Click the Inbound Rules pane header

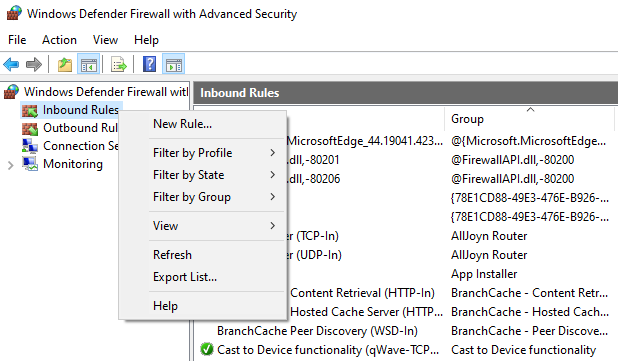click(406, 93)
